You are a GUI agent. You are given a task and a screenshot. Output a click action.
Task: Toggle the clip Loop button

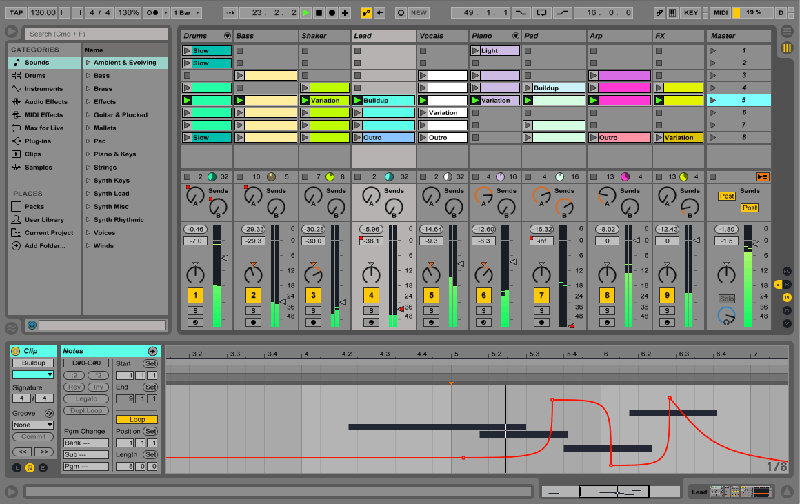(137, 419)
